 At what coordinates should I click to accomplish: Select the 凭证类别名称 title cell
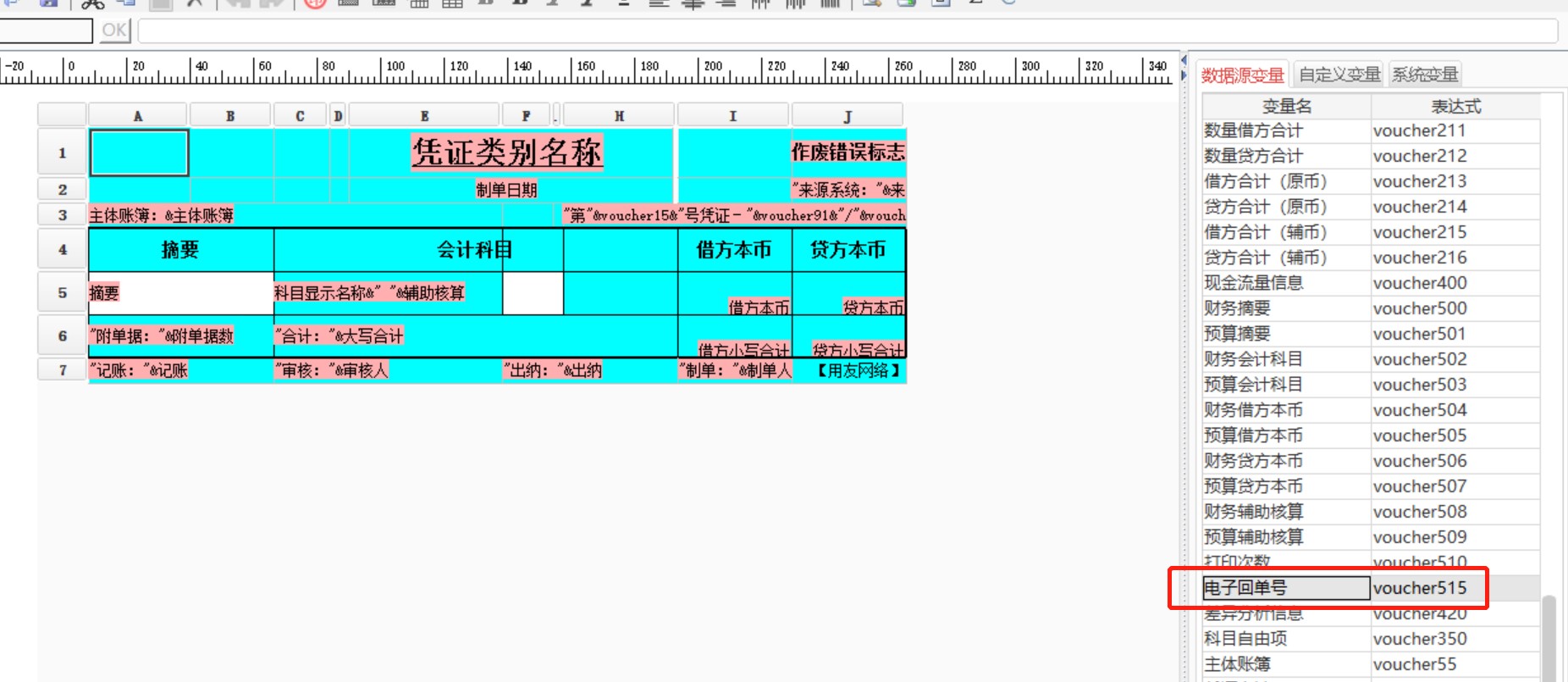(x=507, y=152)
